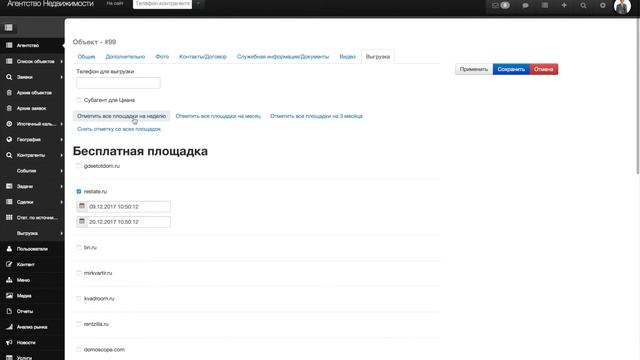The height and width of the screenshot is (360, 640).
Task: Click the Агентство sidebar icon
Action: point(9,45)
